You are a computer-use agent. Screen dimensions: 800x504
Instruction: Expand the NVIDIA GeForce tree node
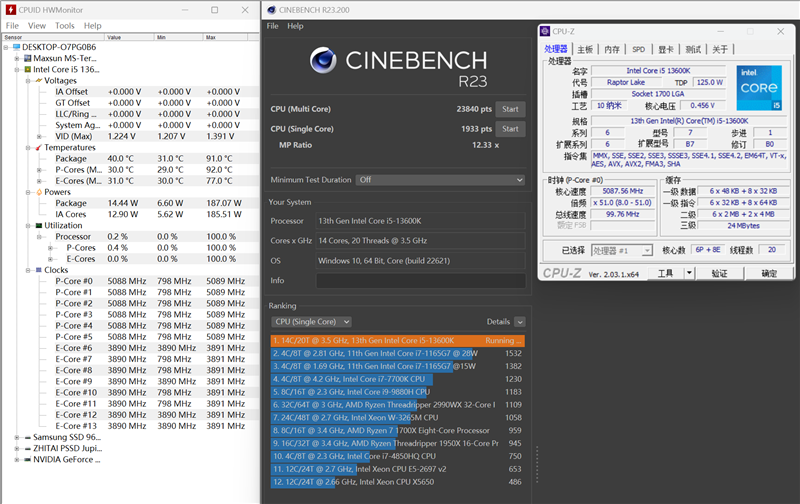(17, 460)
